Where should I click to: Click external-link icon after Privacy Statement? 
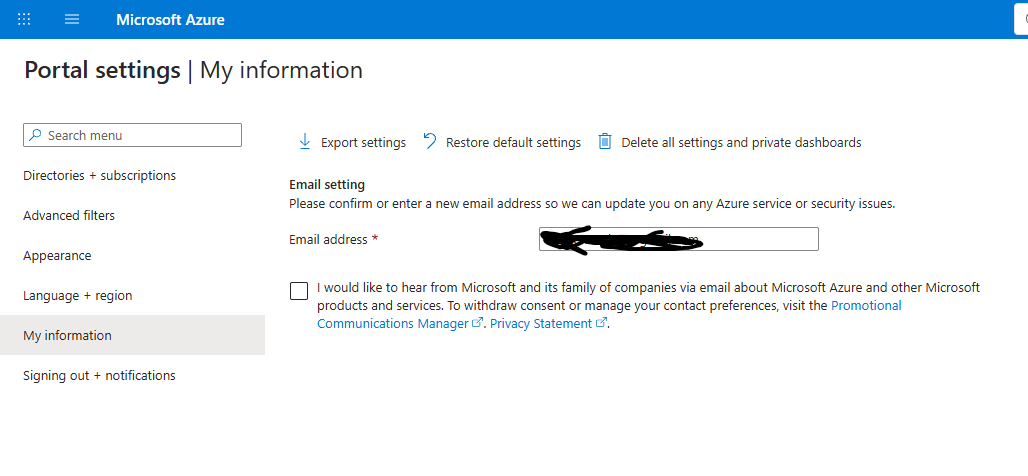click(x=601, y=323)
